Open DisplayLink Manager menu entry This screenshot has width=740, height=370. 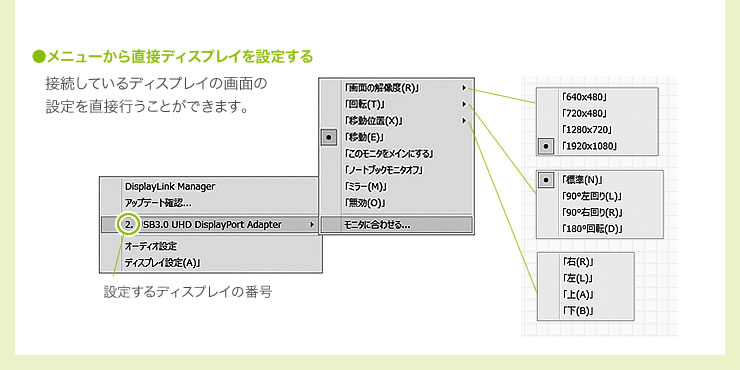210,186
